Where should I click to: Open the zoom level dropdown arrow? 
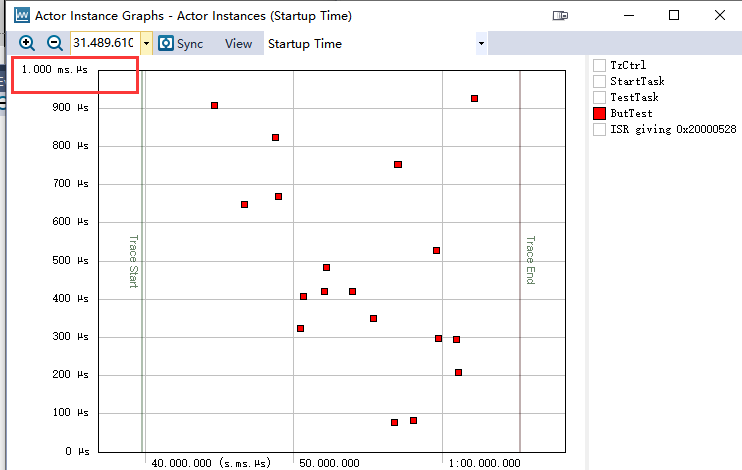pyautogui.click(x=146, y=44)
